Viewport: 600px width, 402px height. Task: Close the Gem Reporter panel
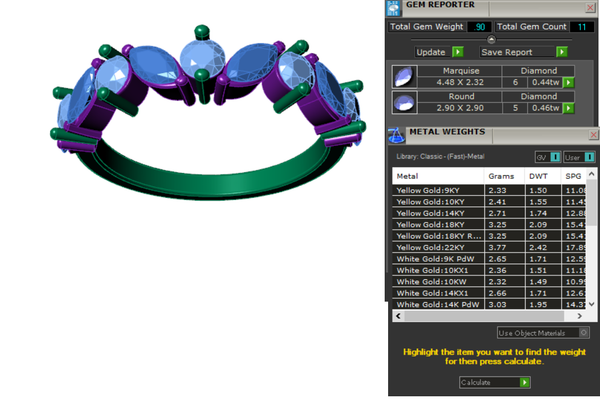click(590, 8)
